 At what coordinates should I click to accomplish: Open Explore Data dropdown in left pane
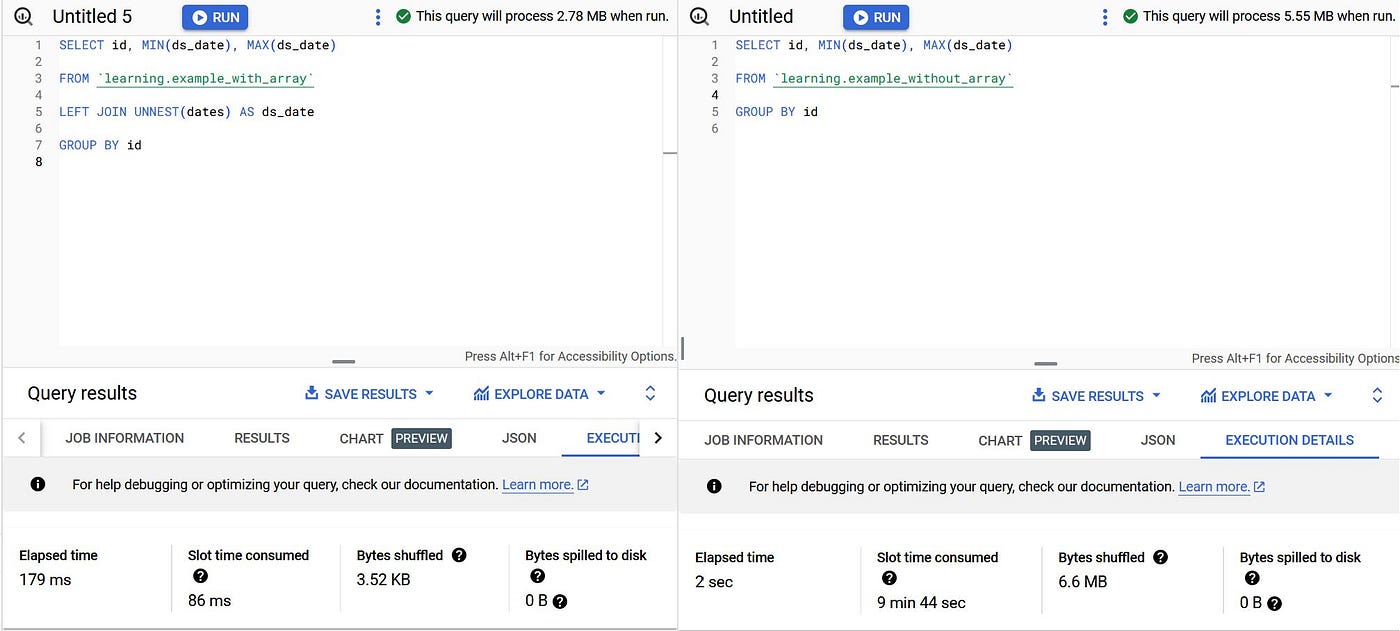[x=540, y=394]
